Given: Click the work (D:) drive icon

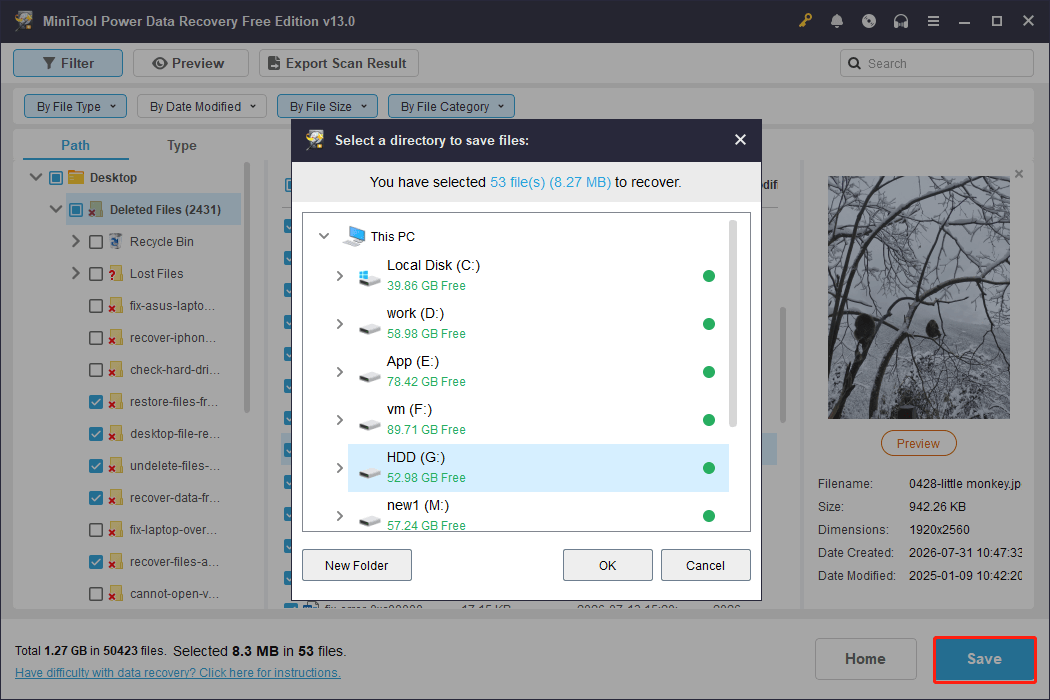Looking at the screenshot, I should 369,328.
